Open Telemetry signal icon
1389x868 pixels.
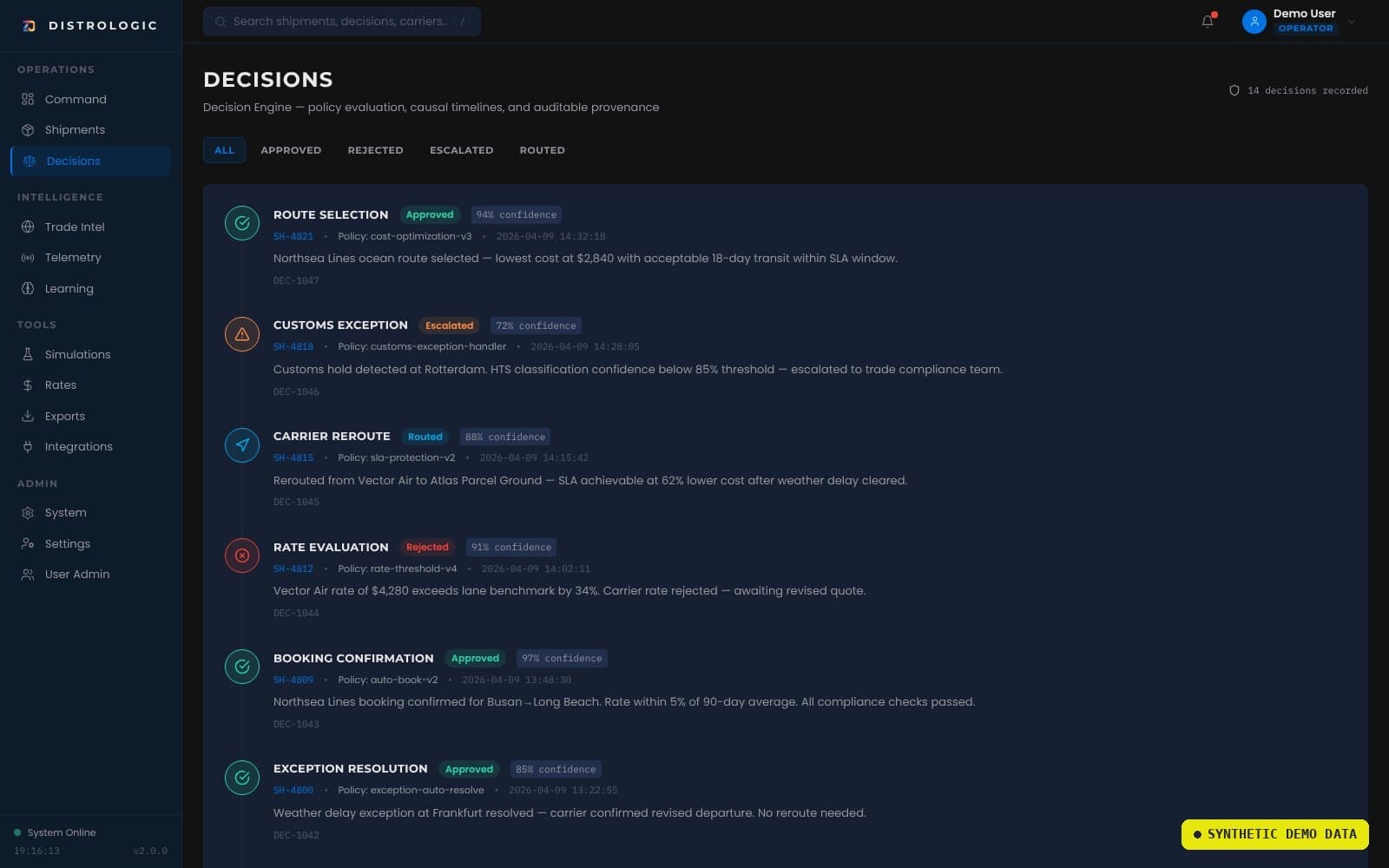[x=28, y=257]
